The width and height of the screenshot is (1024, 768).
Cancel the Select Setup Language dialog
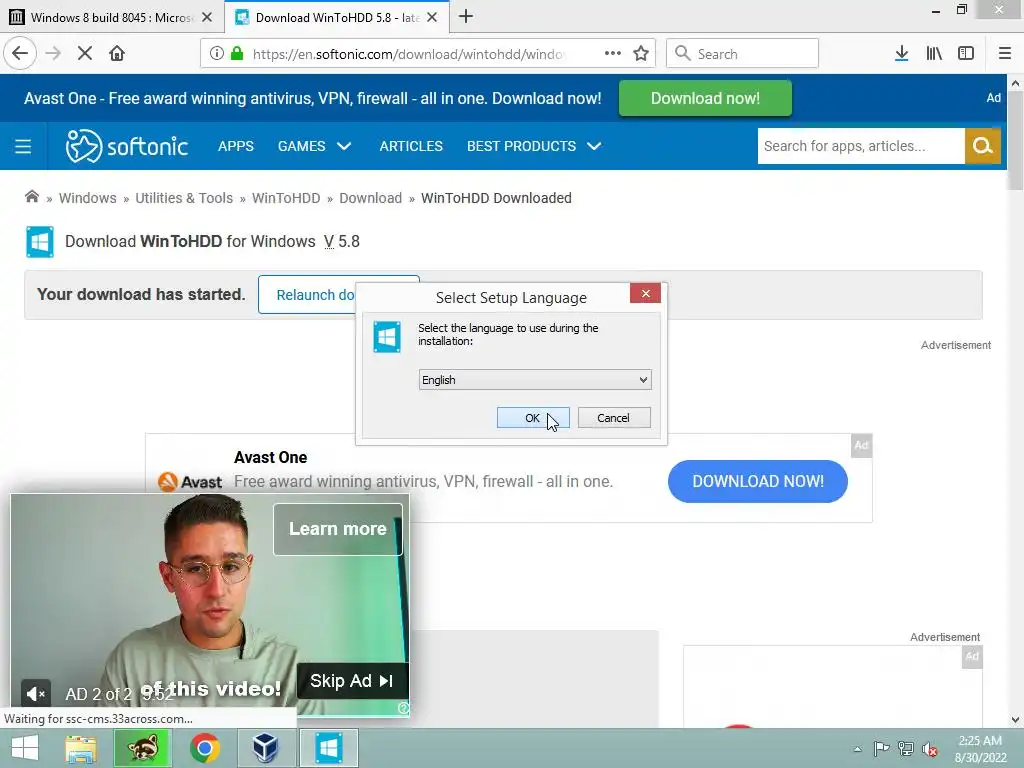(614, 418)
